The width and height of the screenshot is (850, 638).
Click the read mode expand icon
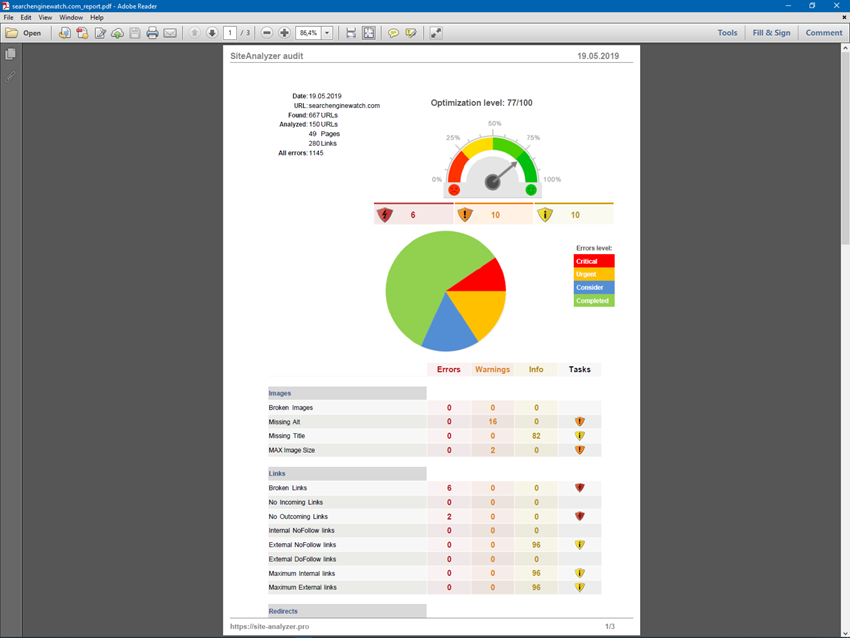436,33
